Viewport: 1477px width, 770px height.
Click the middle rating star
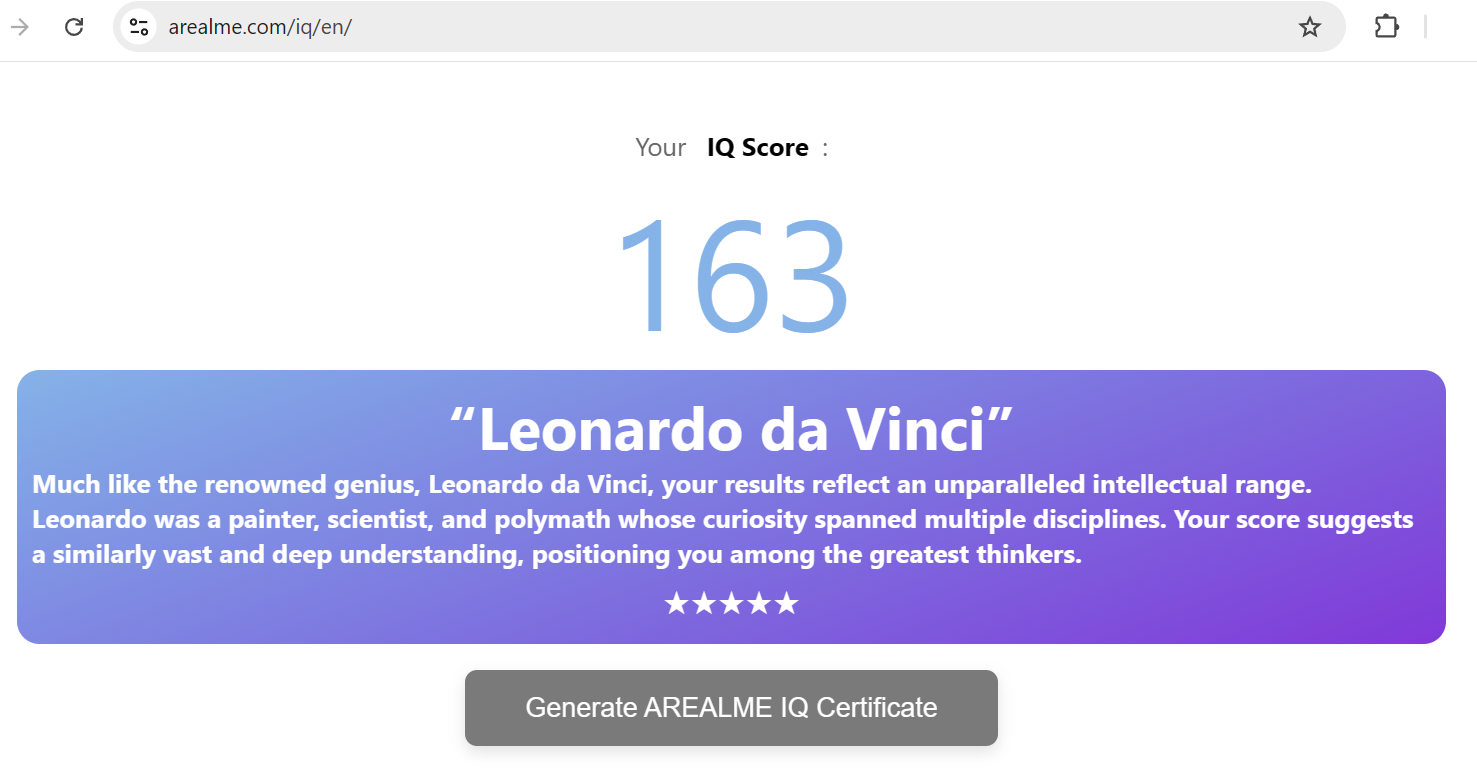[x=731, y=604]
